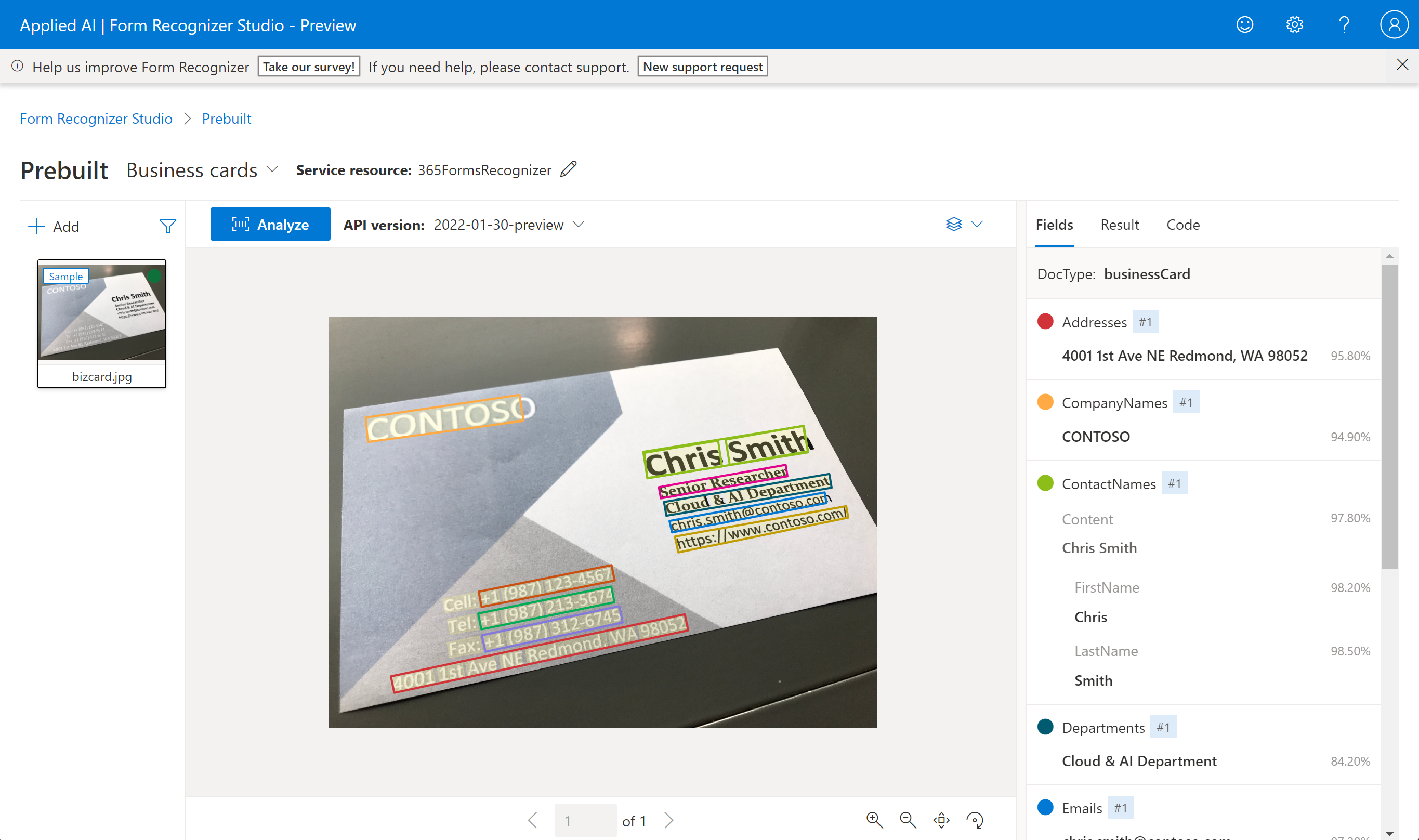Click FirstName value Chris
Image resolution: width=1419 pixels, height=840 pixels.
(x=1090, y=617)
